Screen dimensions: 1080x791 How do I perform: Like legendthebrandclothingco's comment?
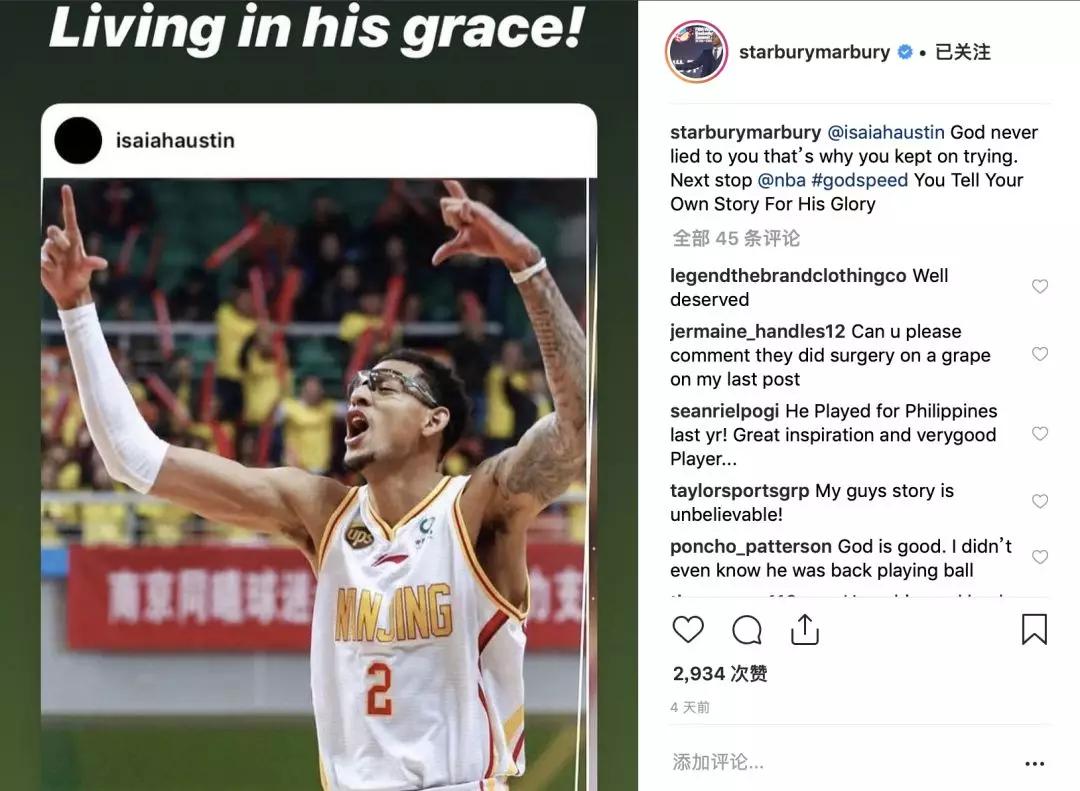(1039, 286)
